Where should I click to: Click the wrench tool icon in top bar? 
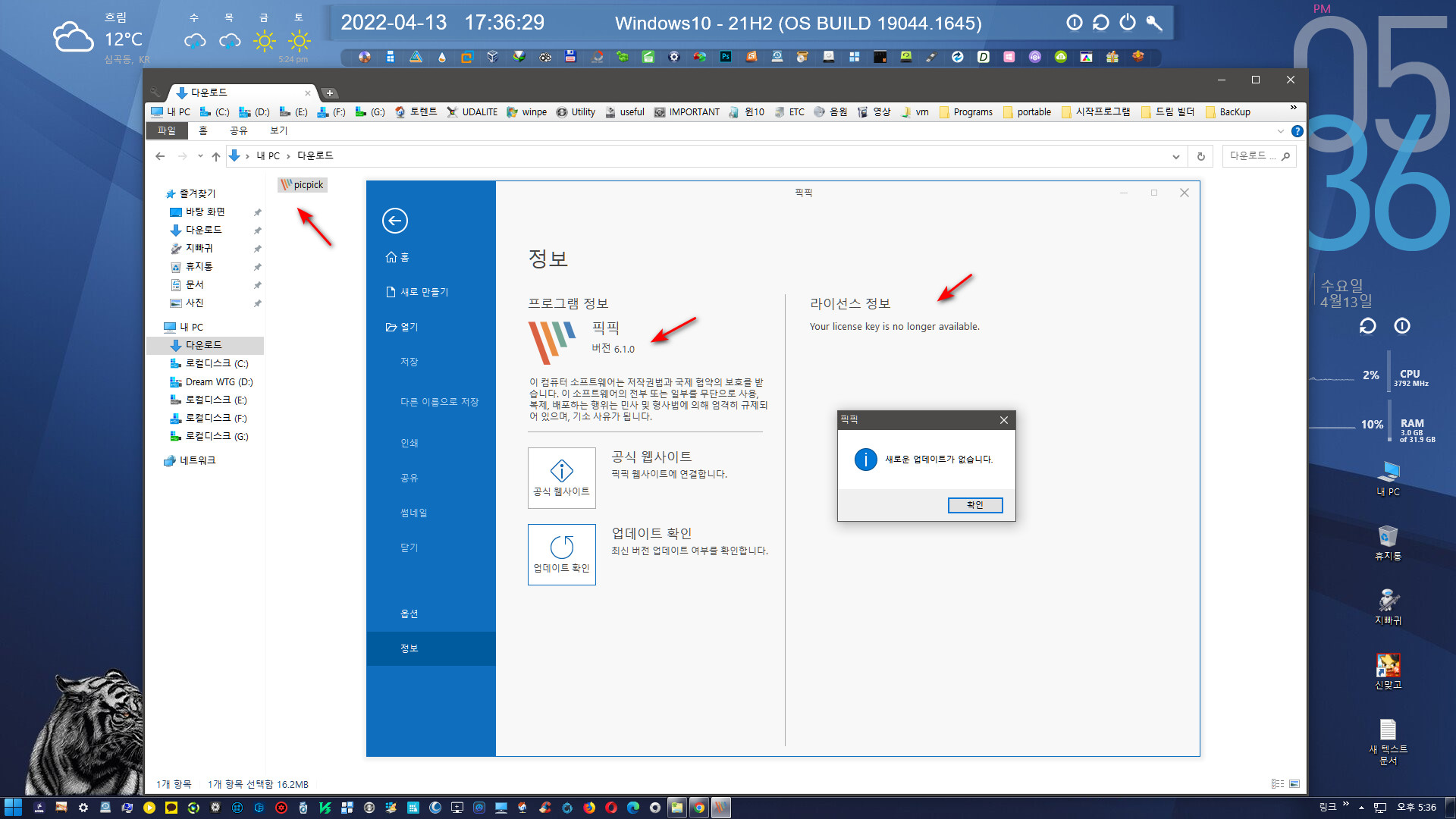pyautogui.click(x=1154, y=23)
